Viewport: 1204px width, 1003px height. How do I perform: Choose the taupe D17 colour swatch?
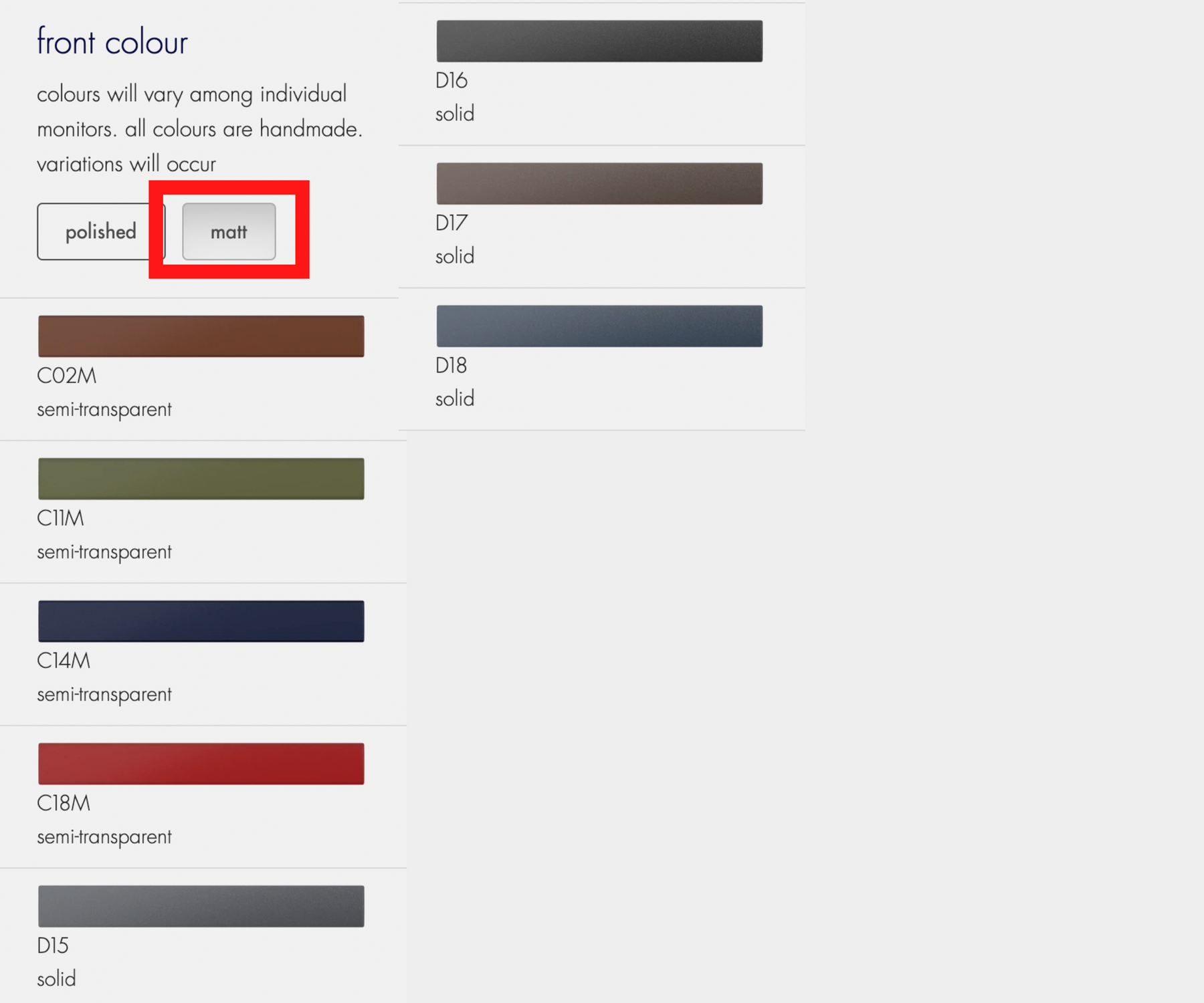599,183
